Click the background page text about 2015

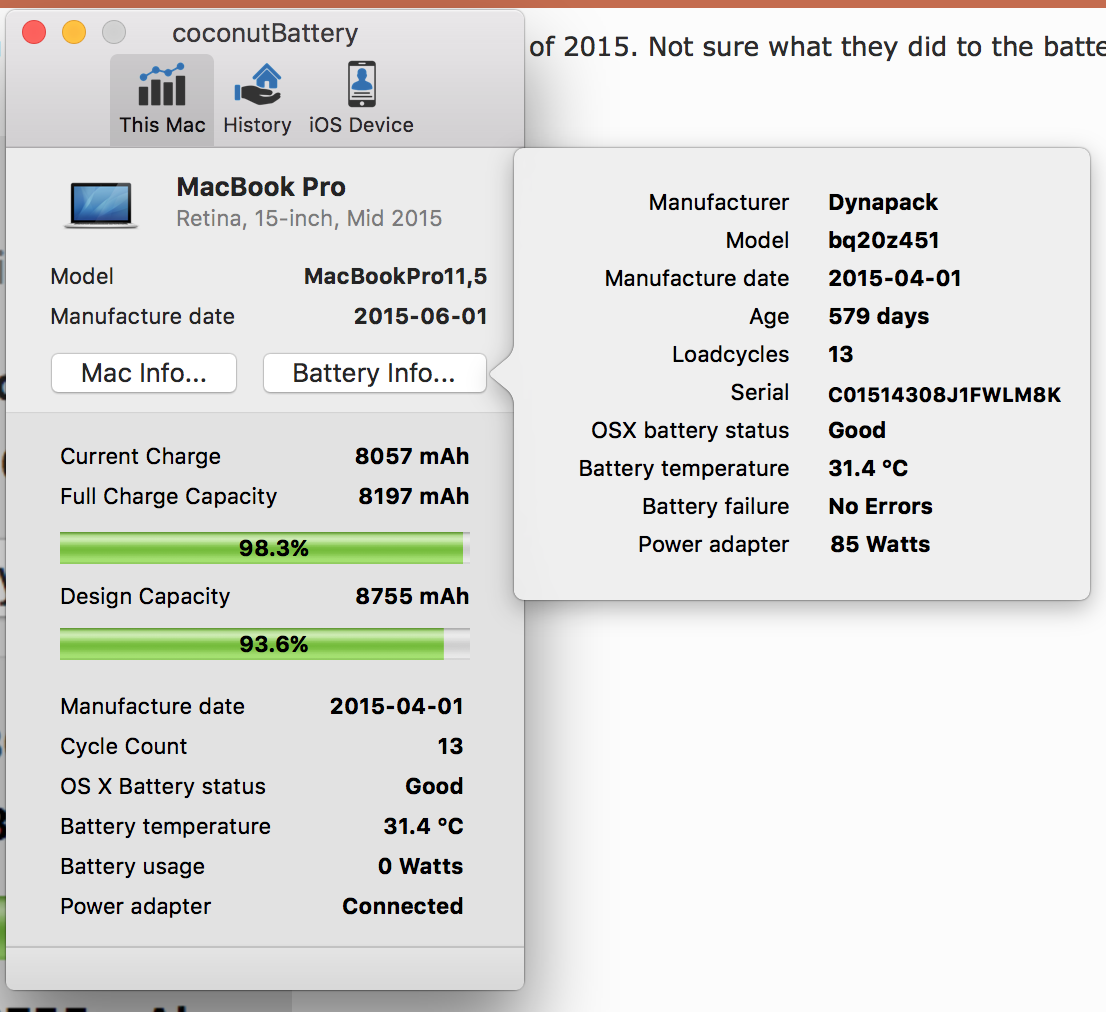817,47
